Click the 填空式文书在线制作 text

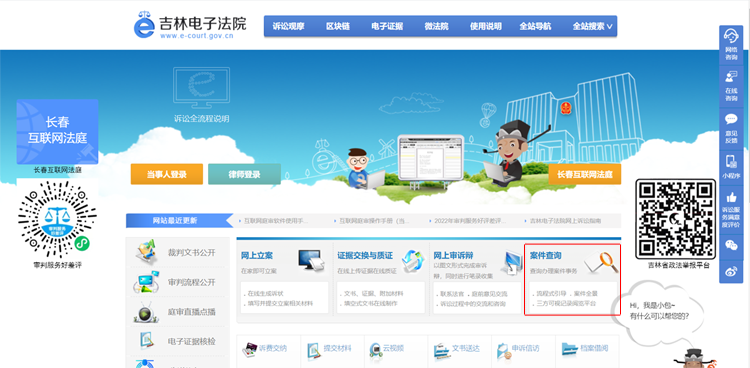pyautogui.click(x=370, y=303)
